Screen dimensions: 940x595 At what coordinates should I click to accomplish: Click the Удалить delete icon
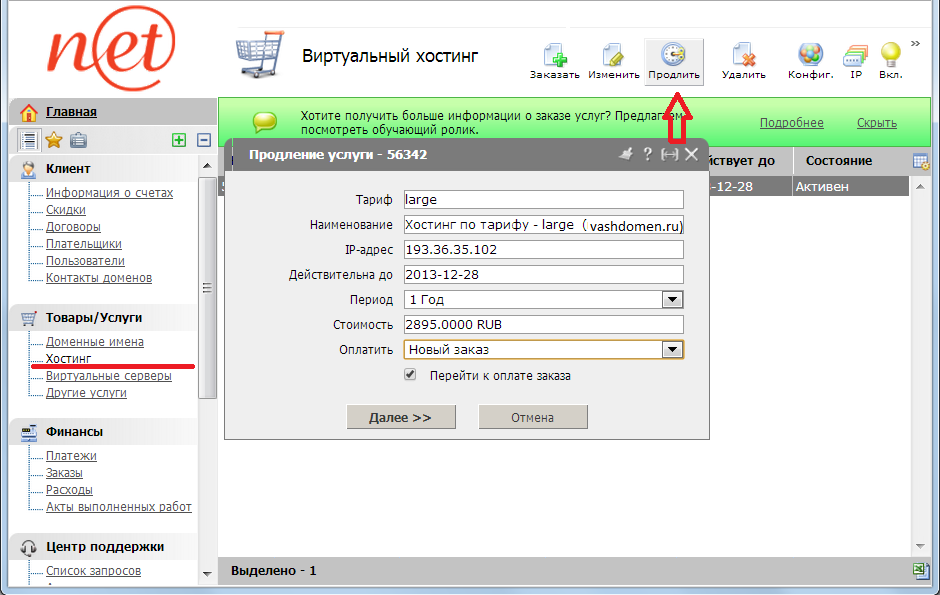point(743,58)
